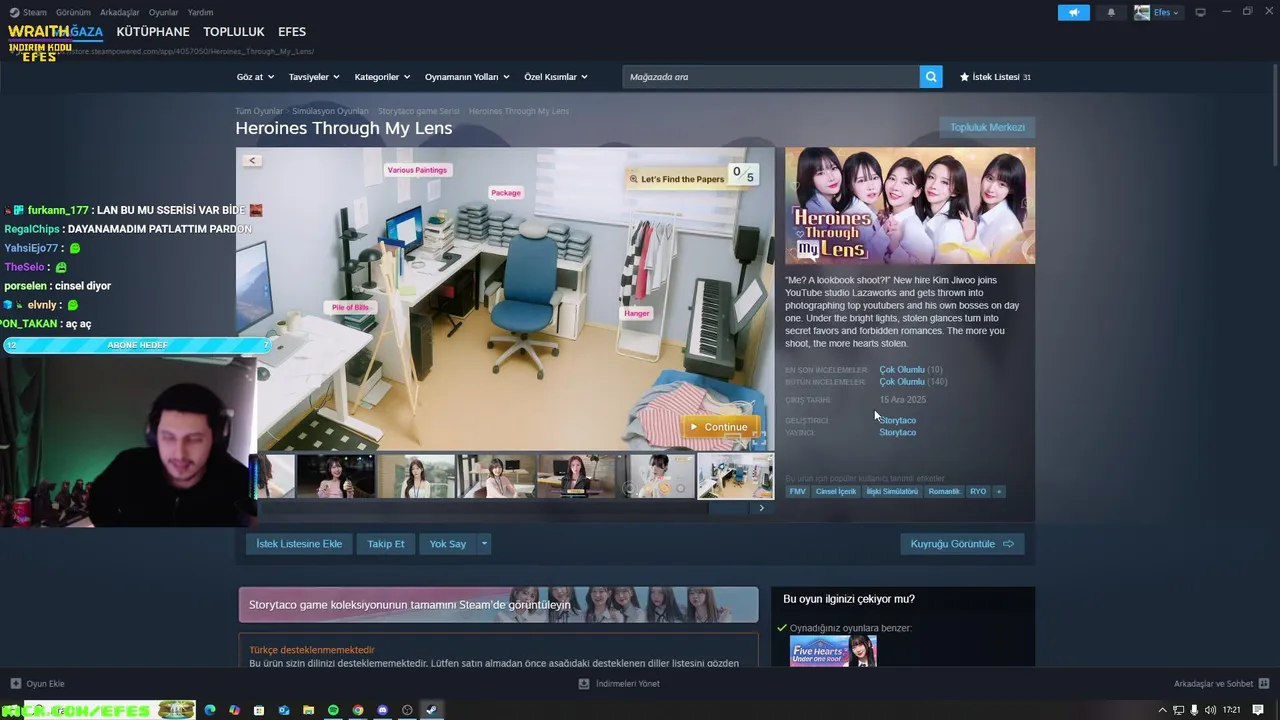Expand the Özel Kısımlar dropdown
This screenshot has width=1280, height=720.
coord(556,77)
